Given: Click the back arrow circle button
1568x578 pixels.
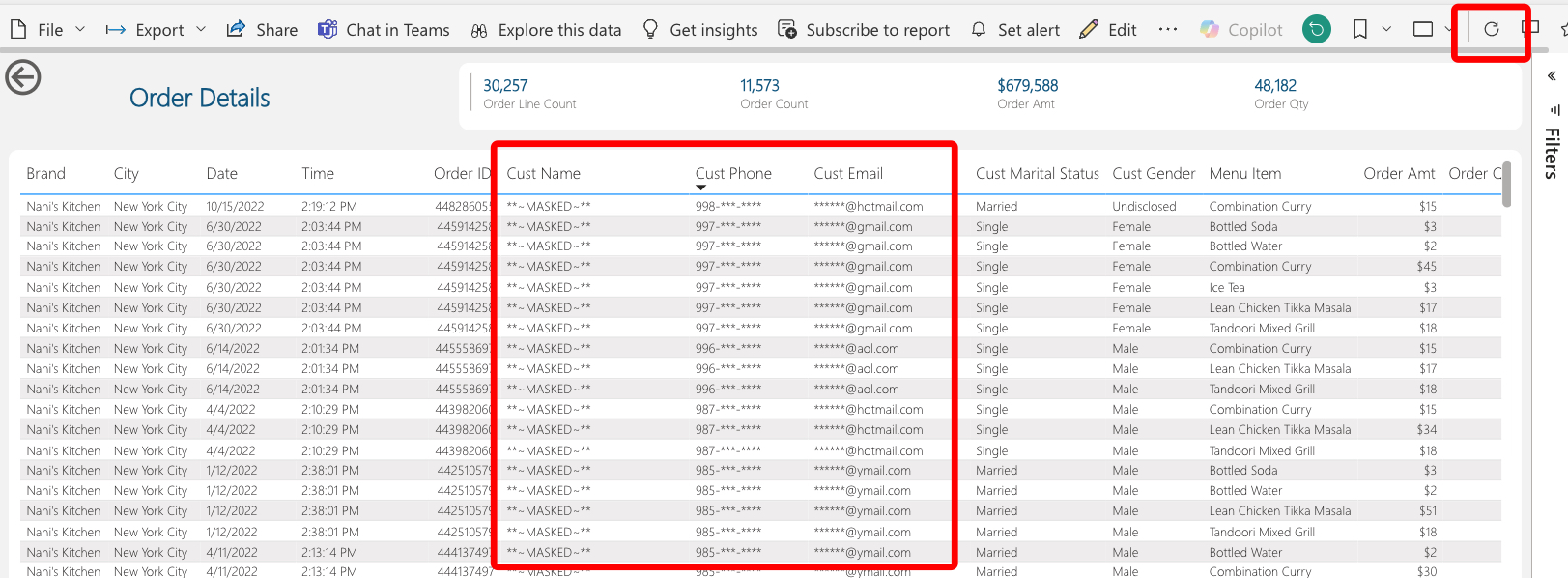Looking at the screenshot, I should [x=23, y=77].
